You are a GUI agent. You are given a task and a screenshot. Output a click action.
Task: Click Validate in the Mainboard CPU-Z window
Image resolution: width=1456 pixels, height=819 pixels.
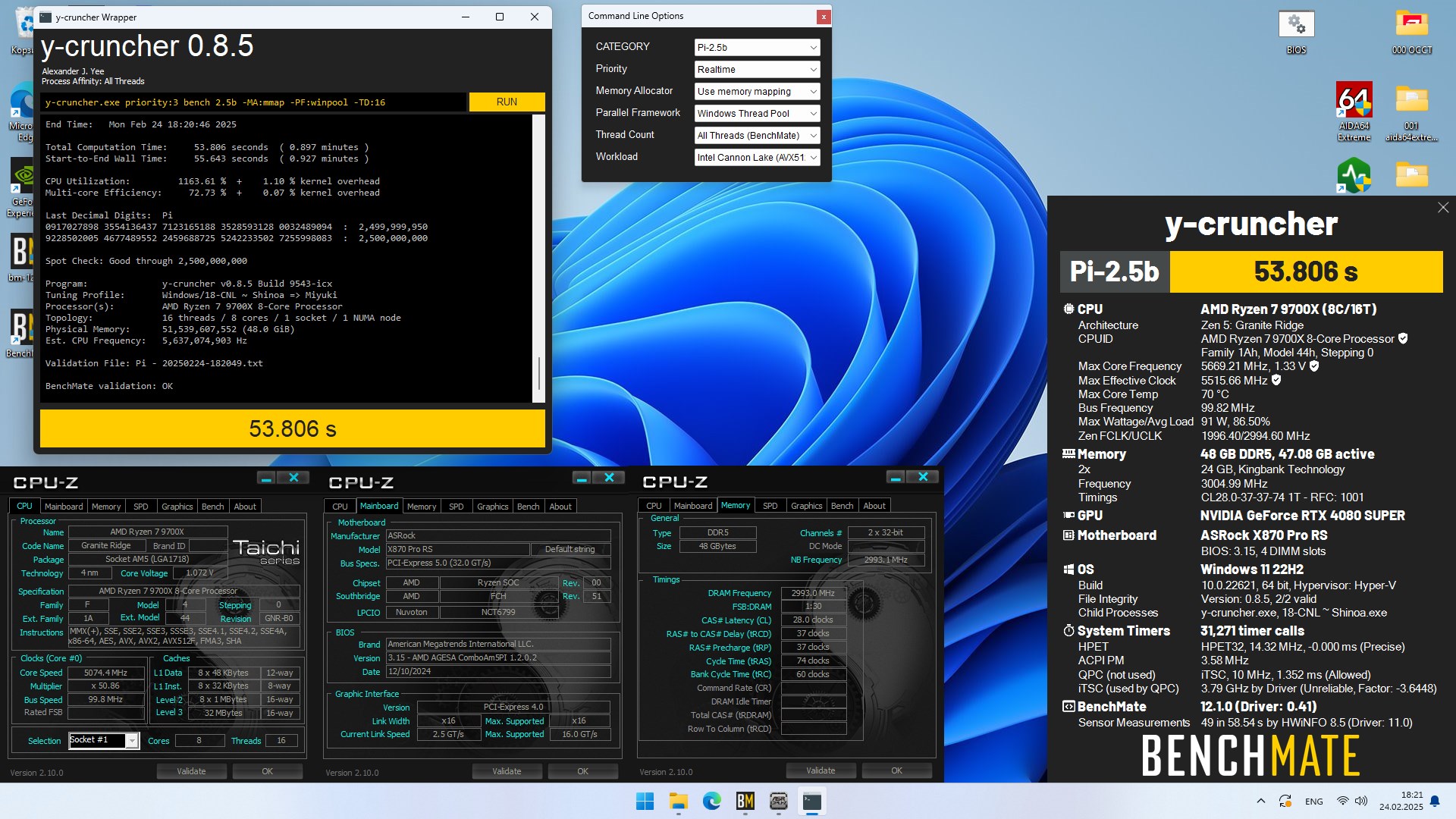(507, 771)
